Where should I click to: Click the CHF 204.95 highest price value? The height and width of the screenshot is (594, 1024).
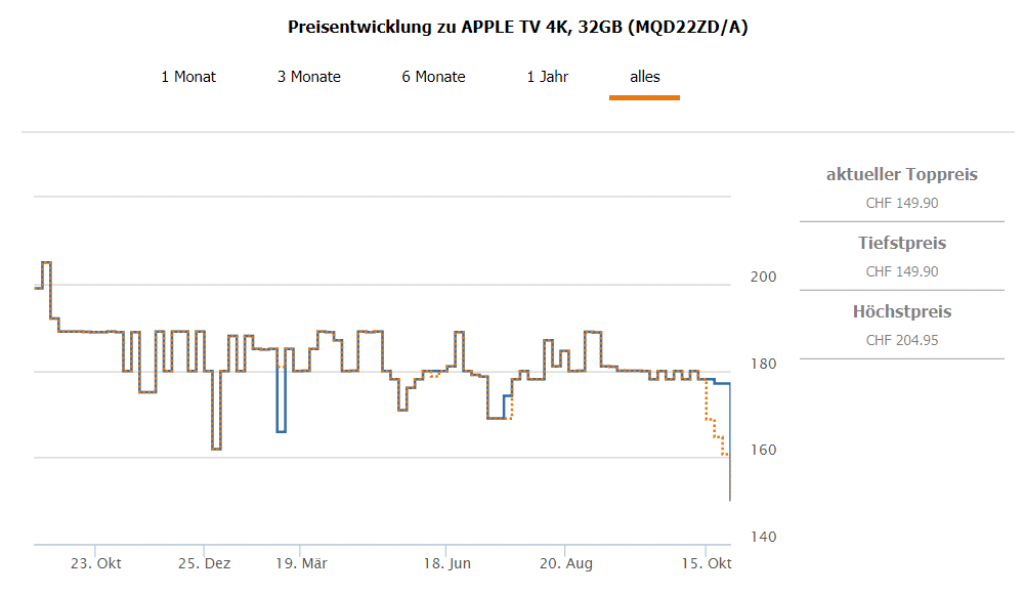901,340
